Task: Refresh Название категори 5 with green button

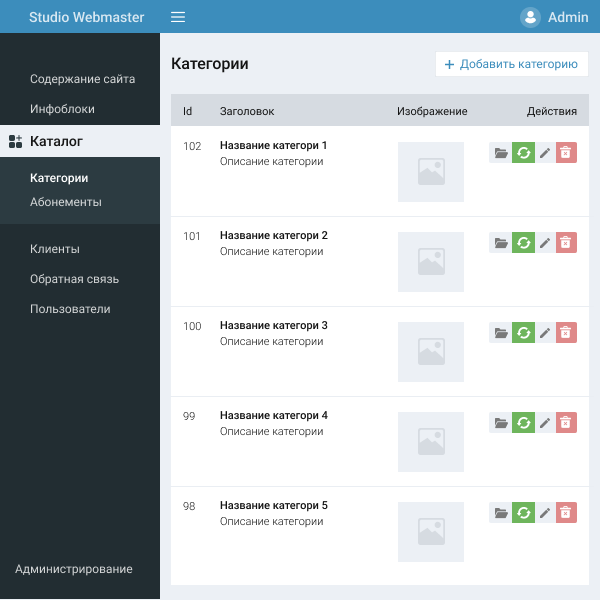Action: click(x=523, y=512)
